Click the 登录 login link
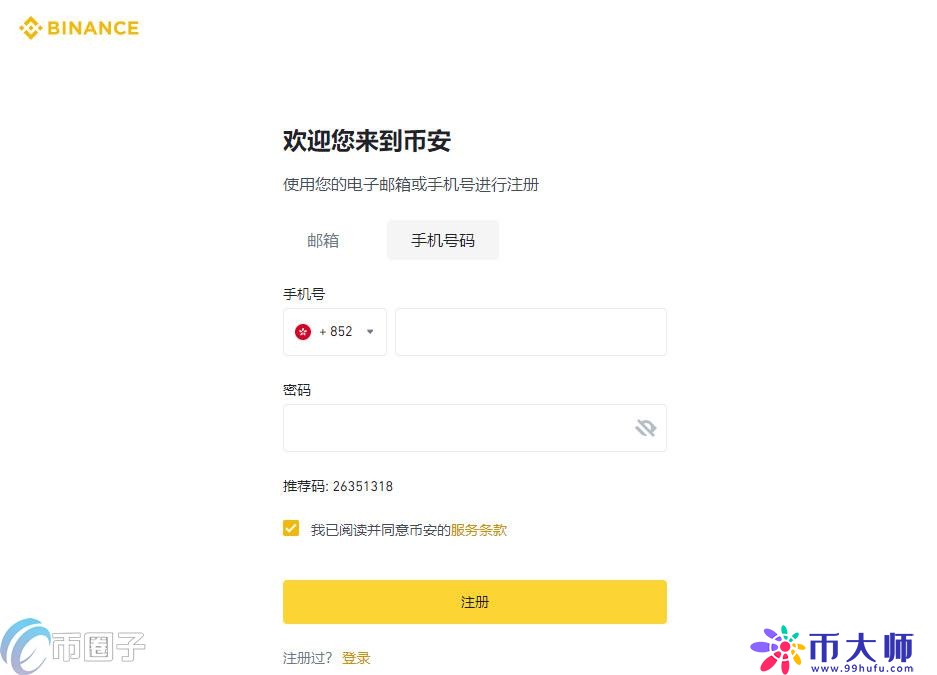The width and height of the screenshot is (937, 675). (356, 658)
